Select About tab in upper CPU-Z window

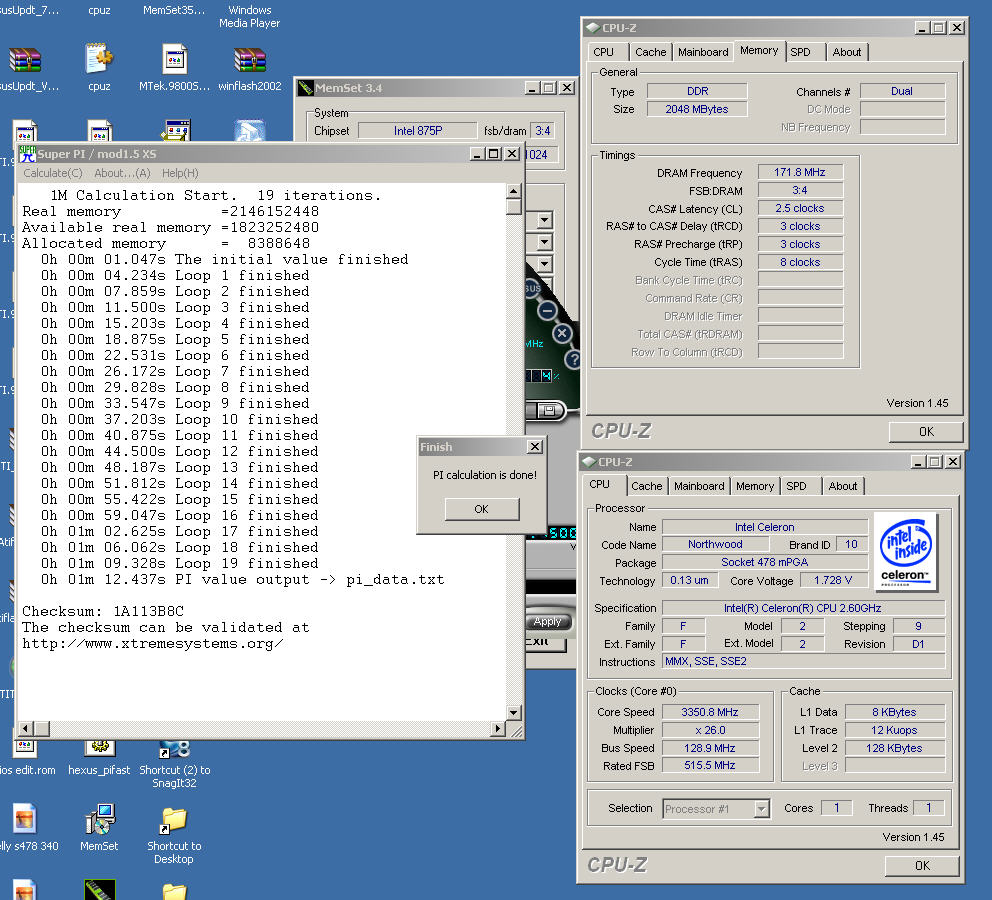pos(846,52)
